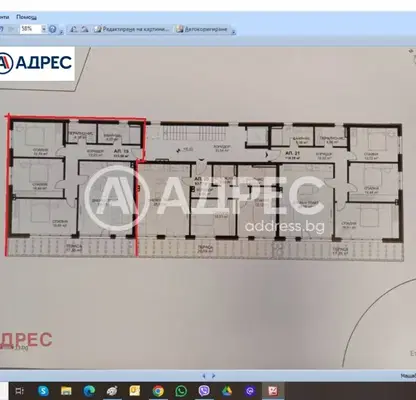Rotate picture right using toolbar icon
416x400 pixels.
[x=85, y=29]
